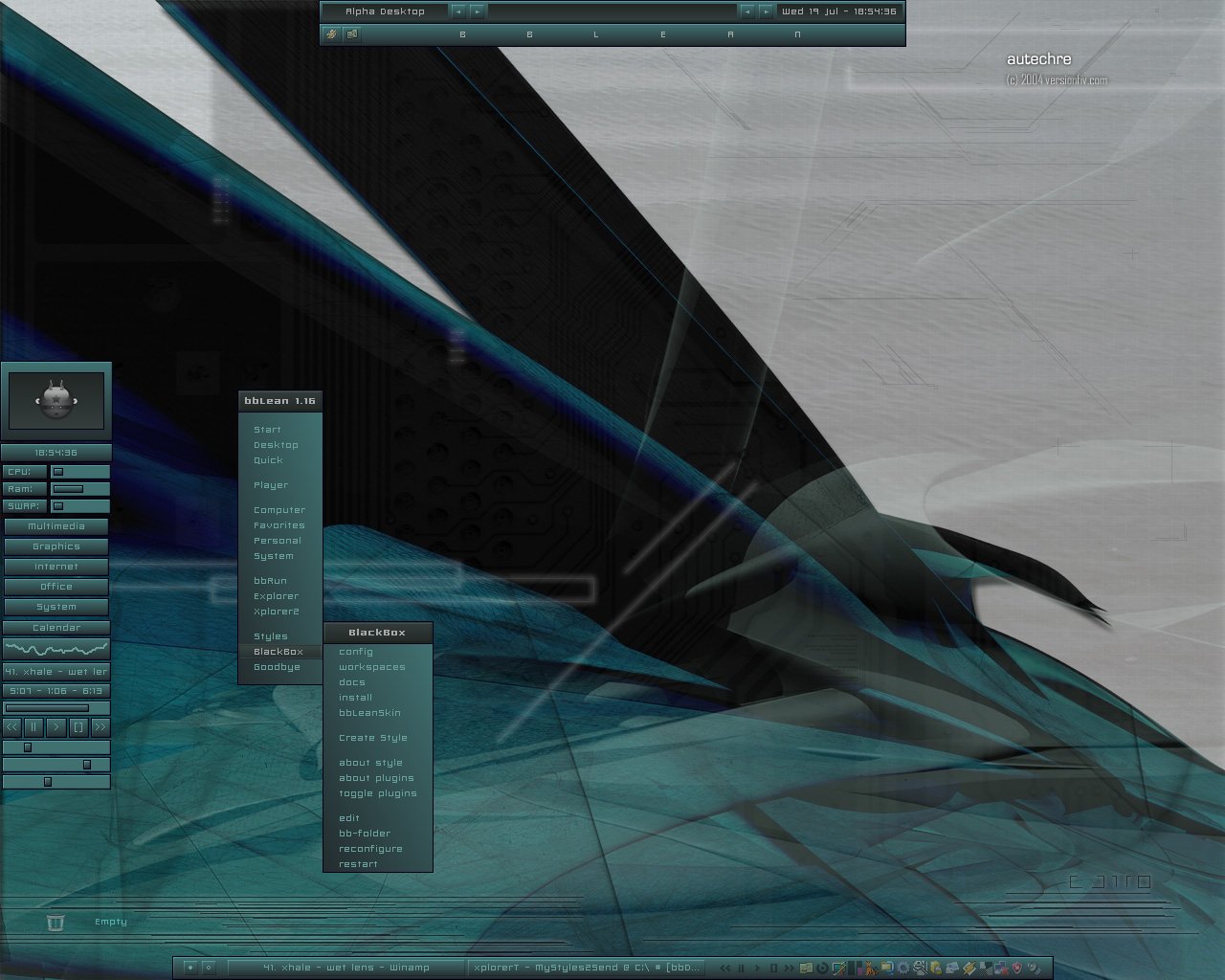Screen dimensions: 1225x980
Task: Open the Multimedia category on the sidebar
Action: pyautogui.click(x=56, y=526)
